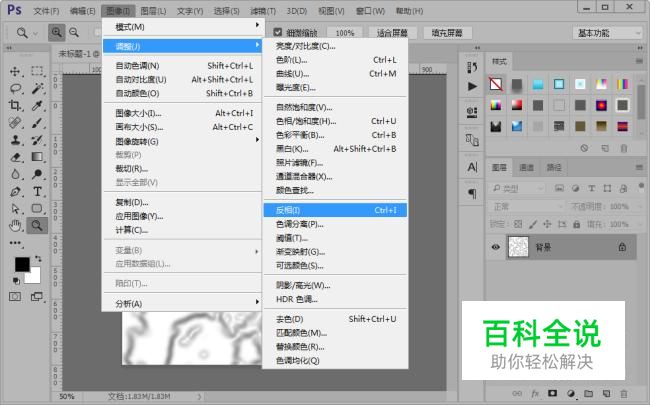
Task: Select the Lasso tool
Action: tap(15, 88)
